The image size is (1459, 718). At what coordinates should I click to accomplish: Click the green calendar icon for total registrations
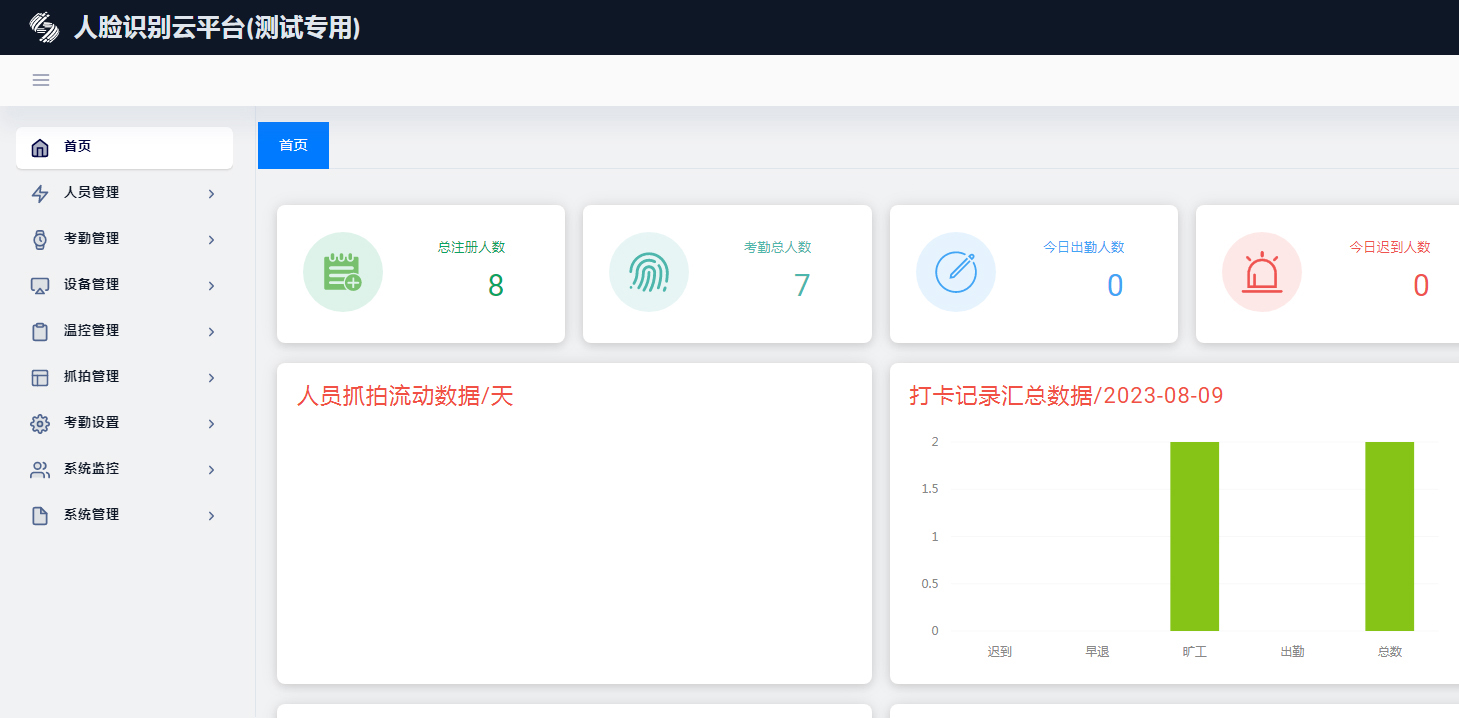(342, 272)
